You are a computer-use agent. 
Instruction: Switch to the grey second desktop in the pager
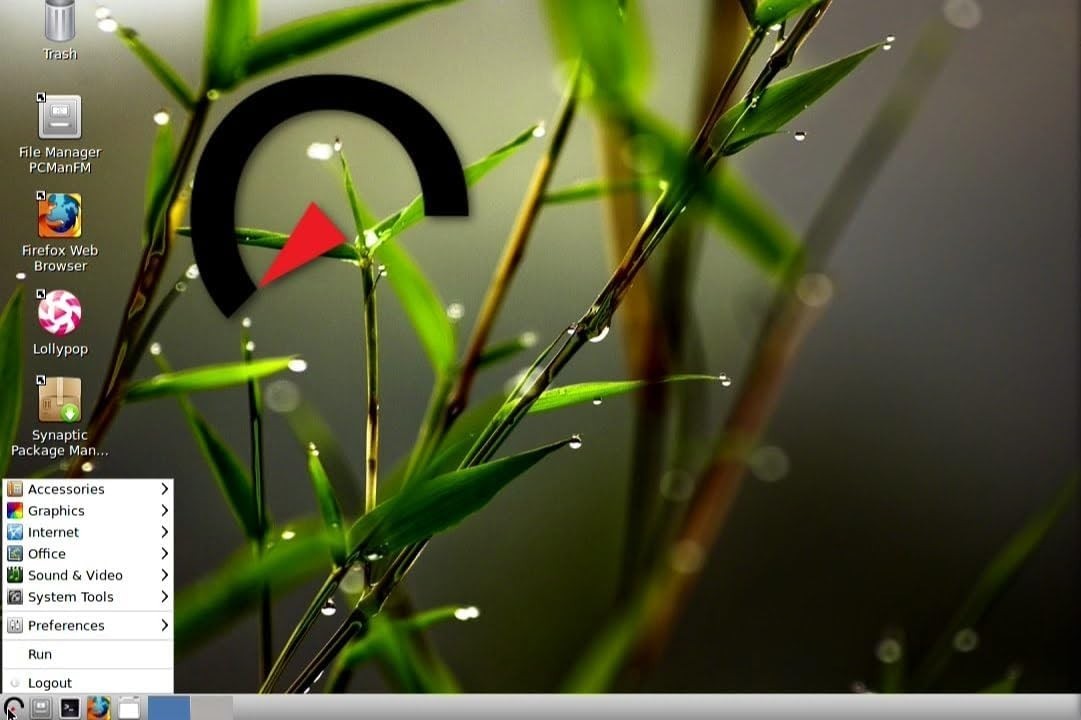pos(212,708)
